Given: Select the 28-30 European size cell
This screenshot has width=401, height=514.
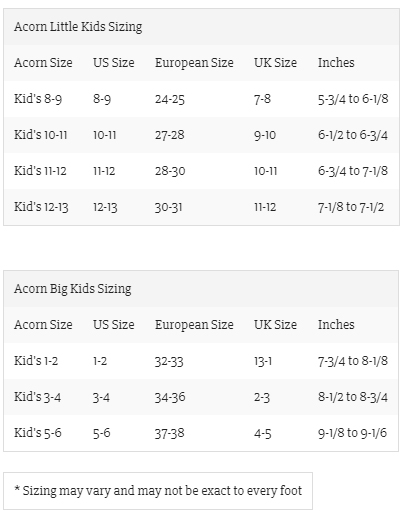Looking at the screenshot, I should coord(170,171).
